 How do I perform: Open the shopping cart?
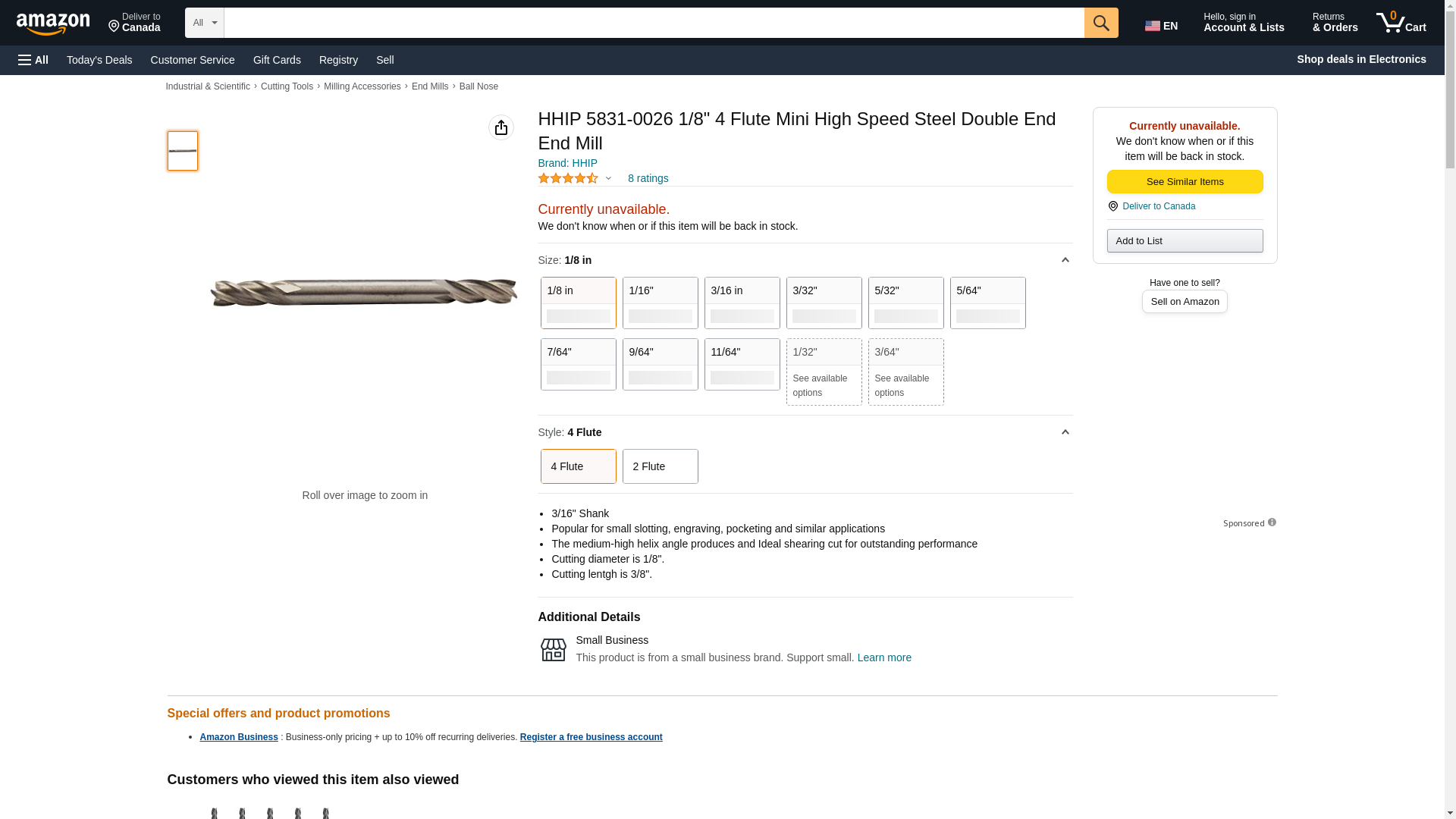pos(1401,23)
